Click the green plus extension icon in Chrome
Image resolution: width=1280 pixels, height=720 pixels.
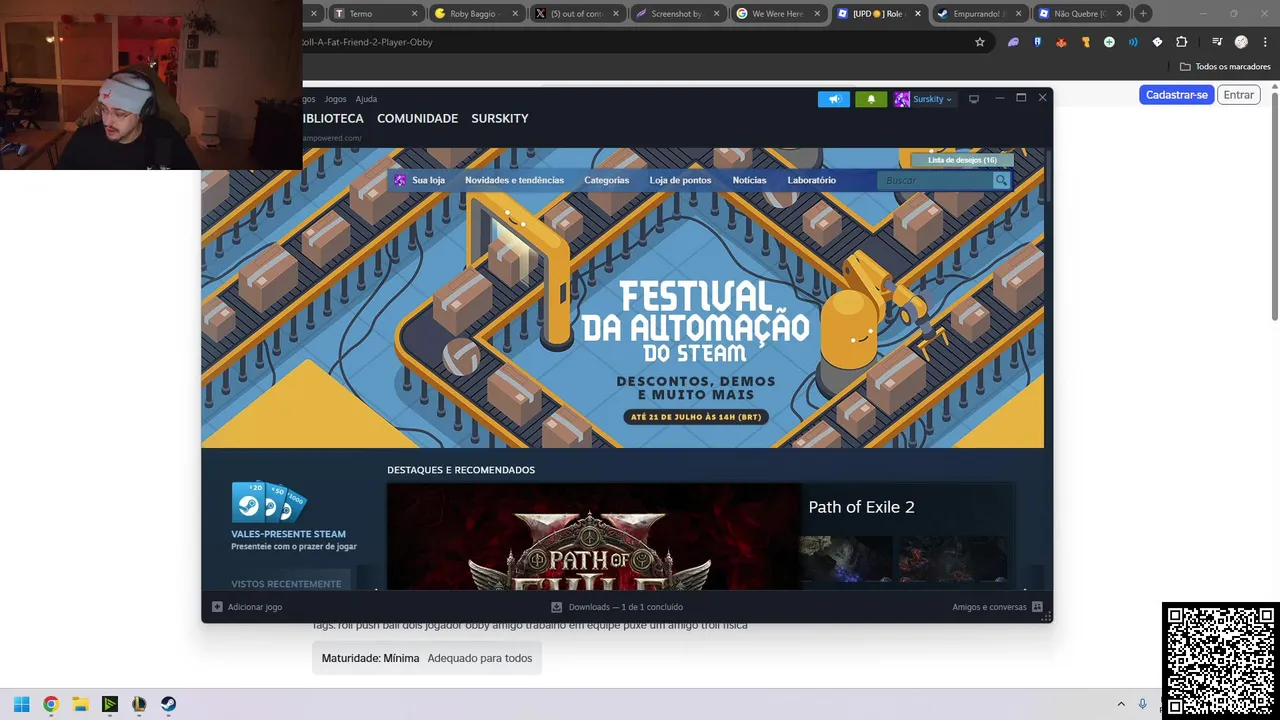click(x=1109, y=42)
